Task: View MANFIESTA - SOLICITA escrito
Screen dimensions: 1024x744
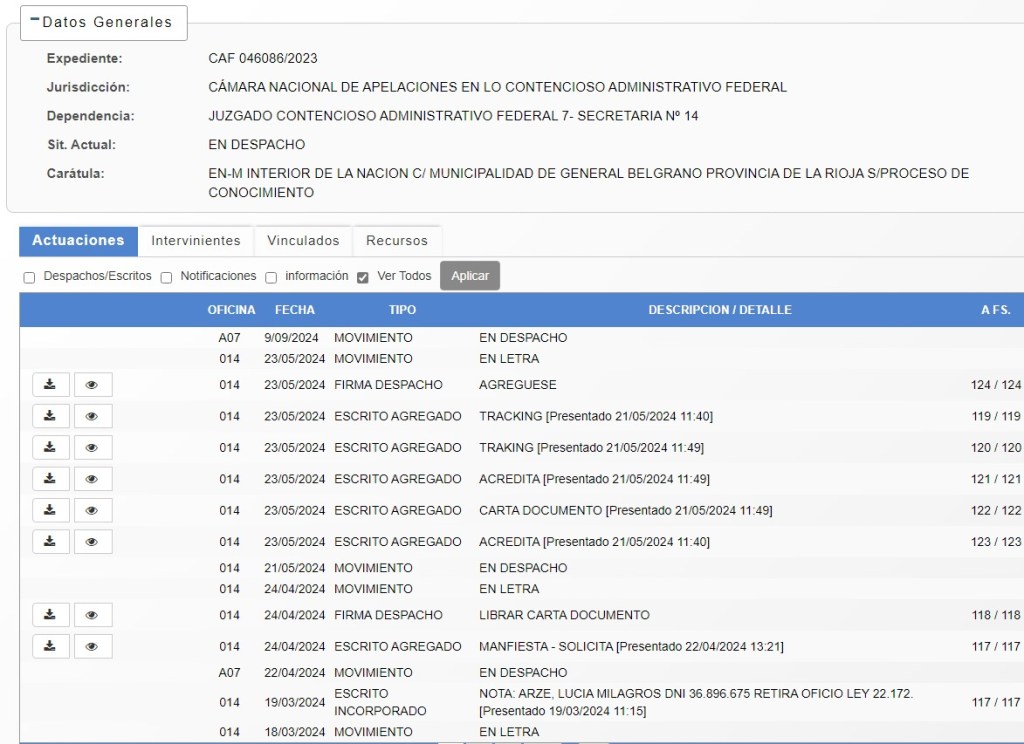Action: click(x=93, y=646)
